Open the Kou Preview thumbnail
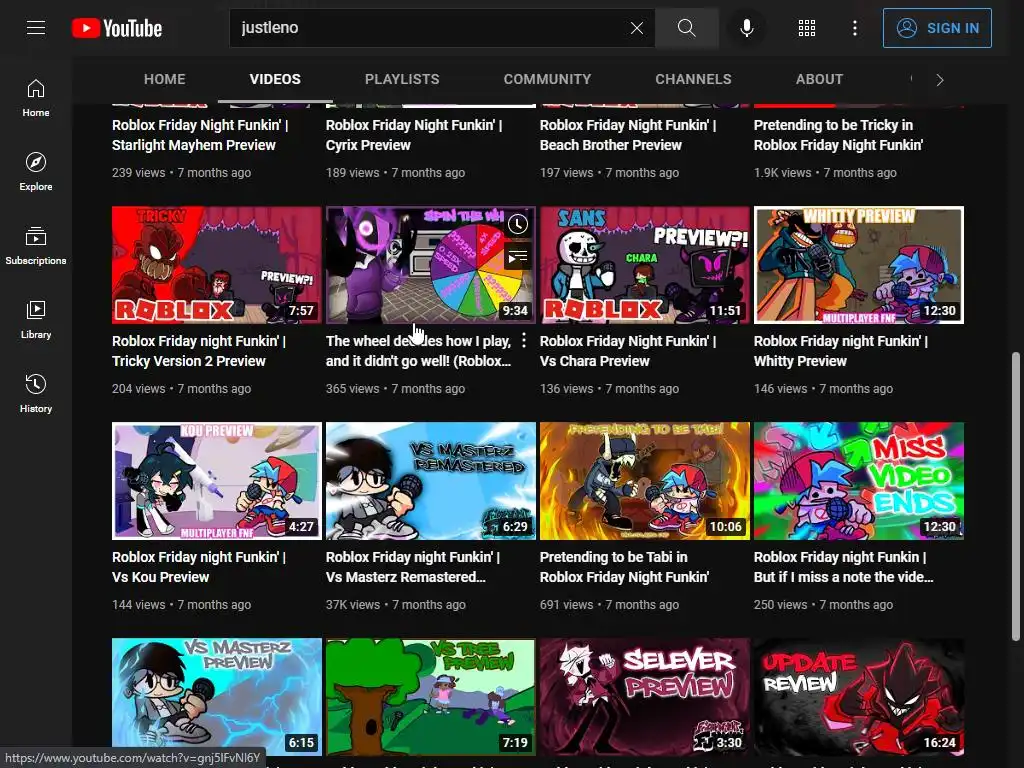 pos(217,481)
